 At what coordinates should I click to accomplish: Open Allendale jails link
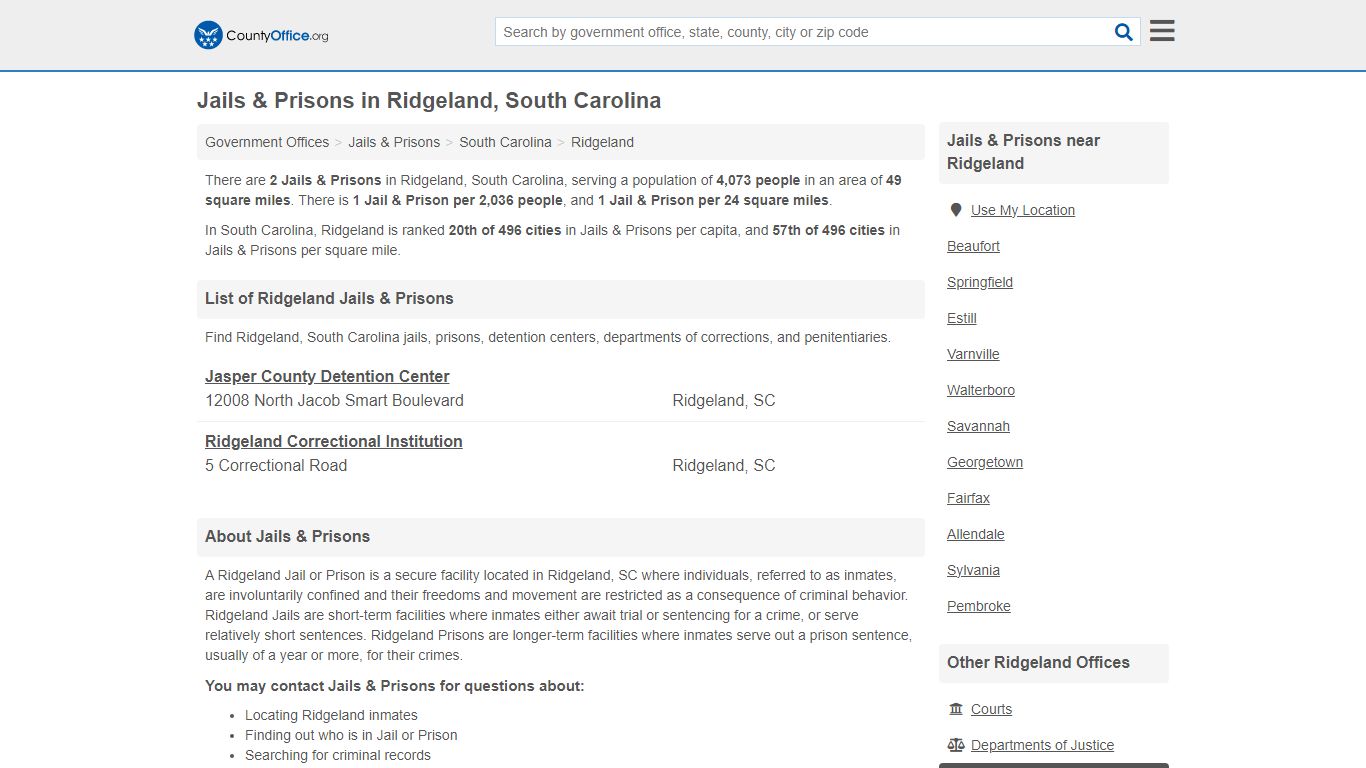pyautogui.click(x=976, y=534)
